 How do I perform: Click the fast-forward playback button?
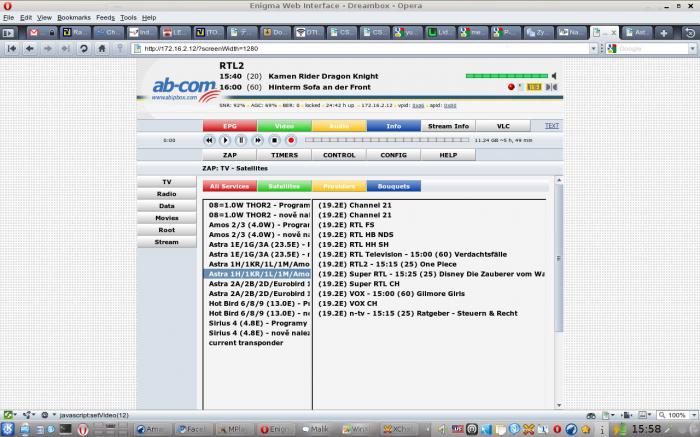pyautogui.click(x=258, y=140)
